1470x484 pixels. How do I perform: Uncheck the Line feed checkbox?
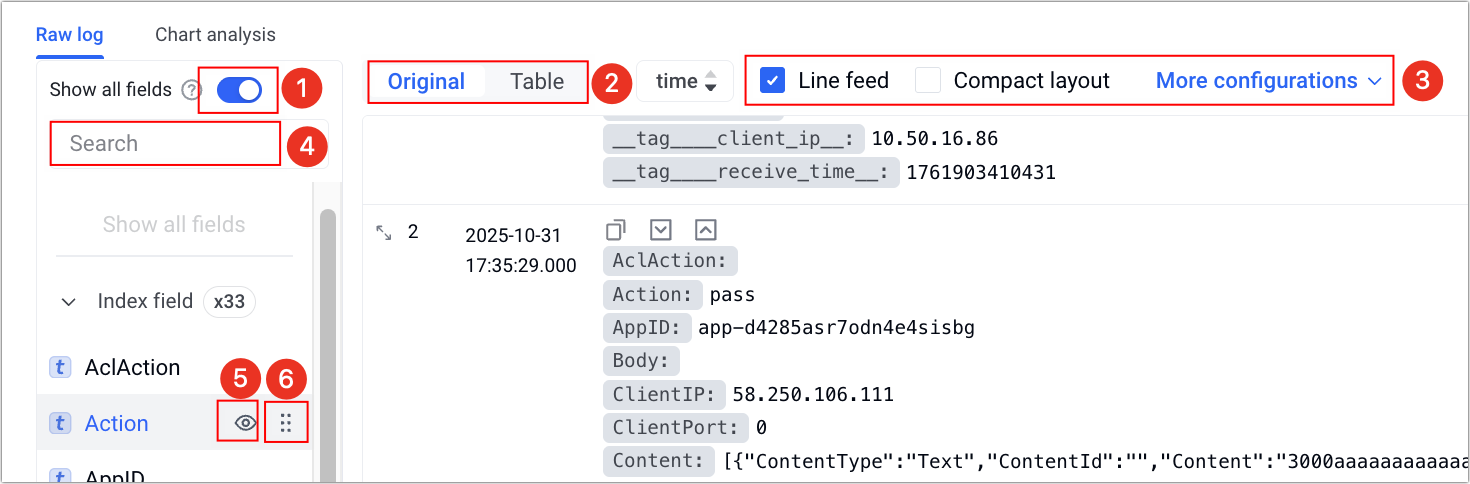(772, 81)
